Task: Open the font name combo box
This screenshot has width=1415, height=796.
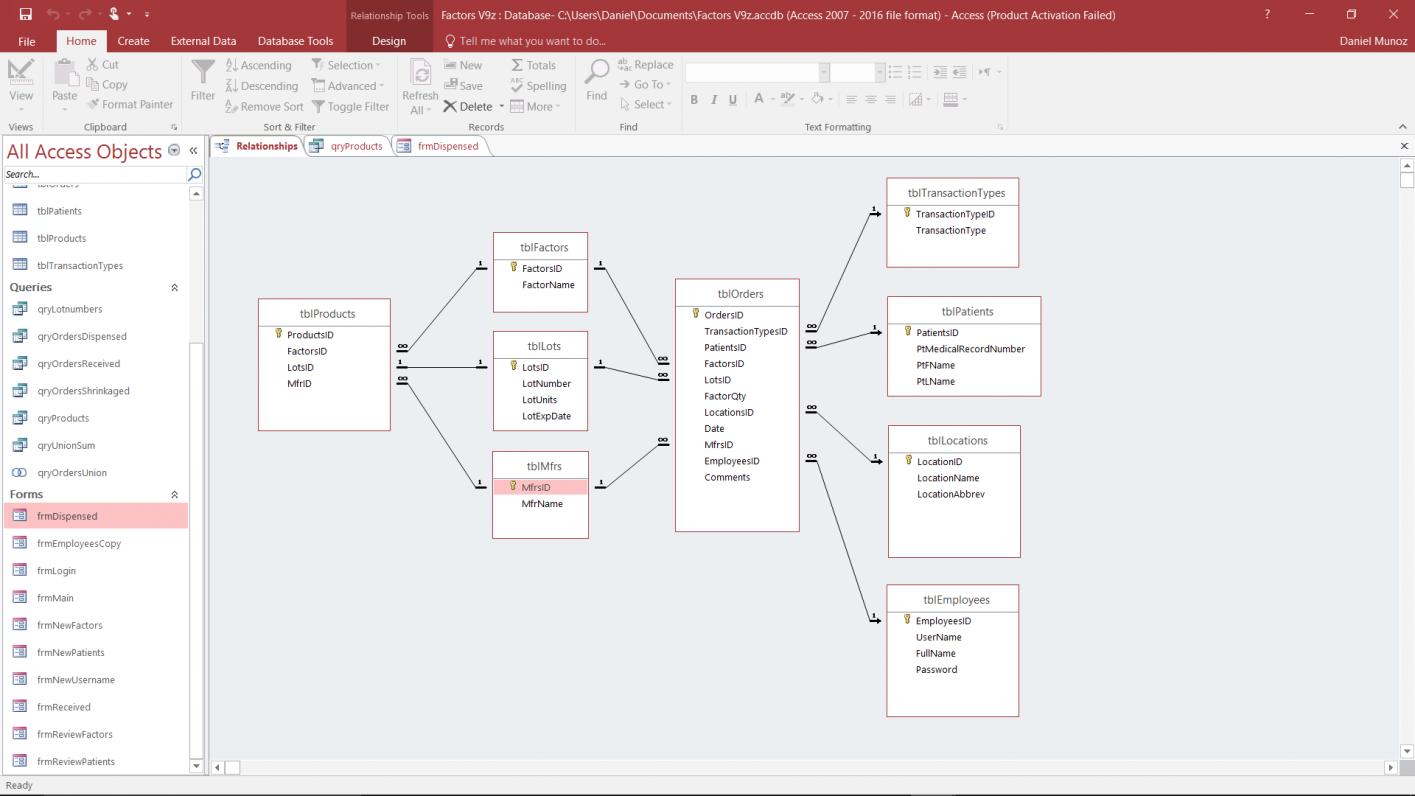Action: coord(758,72)
